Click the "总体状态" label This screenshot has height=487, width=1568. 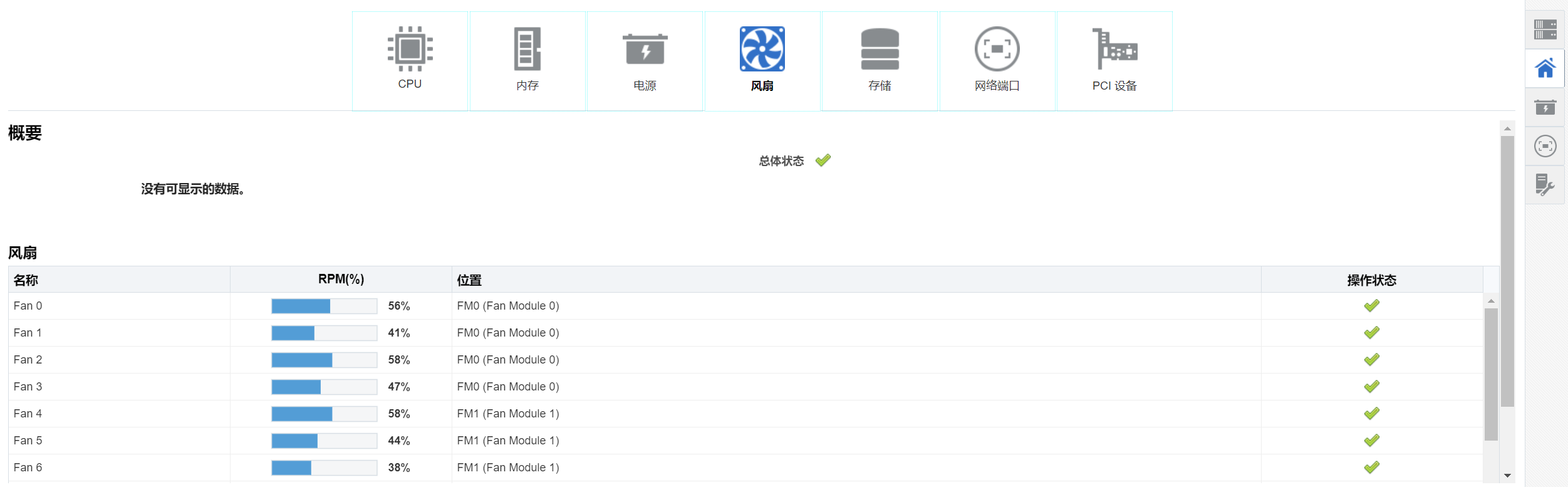[x=781, y=161]
